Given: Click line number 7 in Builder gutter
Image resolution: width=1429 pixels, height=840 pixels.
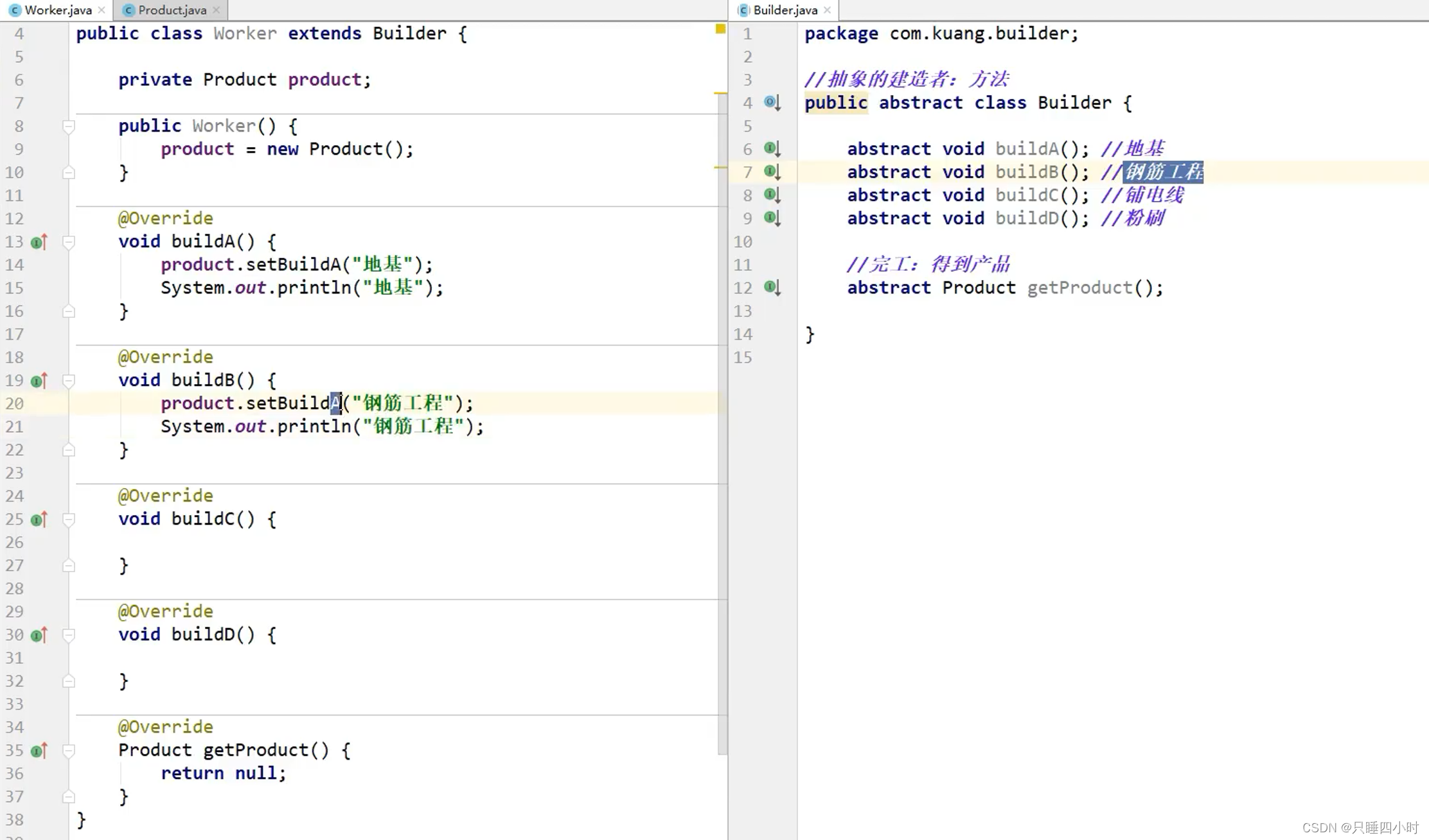Looking at the screenshot, I should pos(747,173).
